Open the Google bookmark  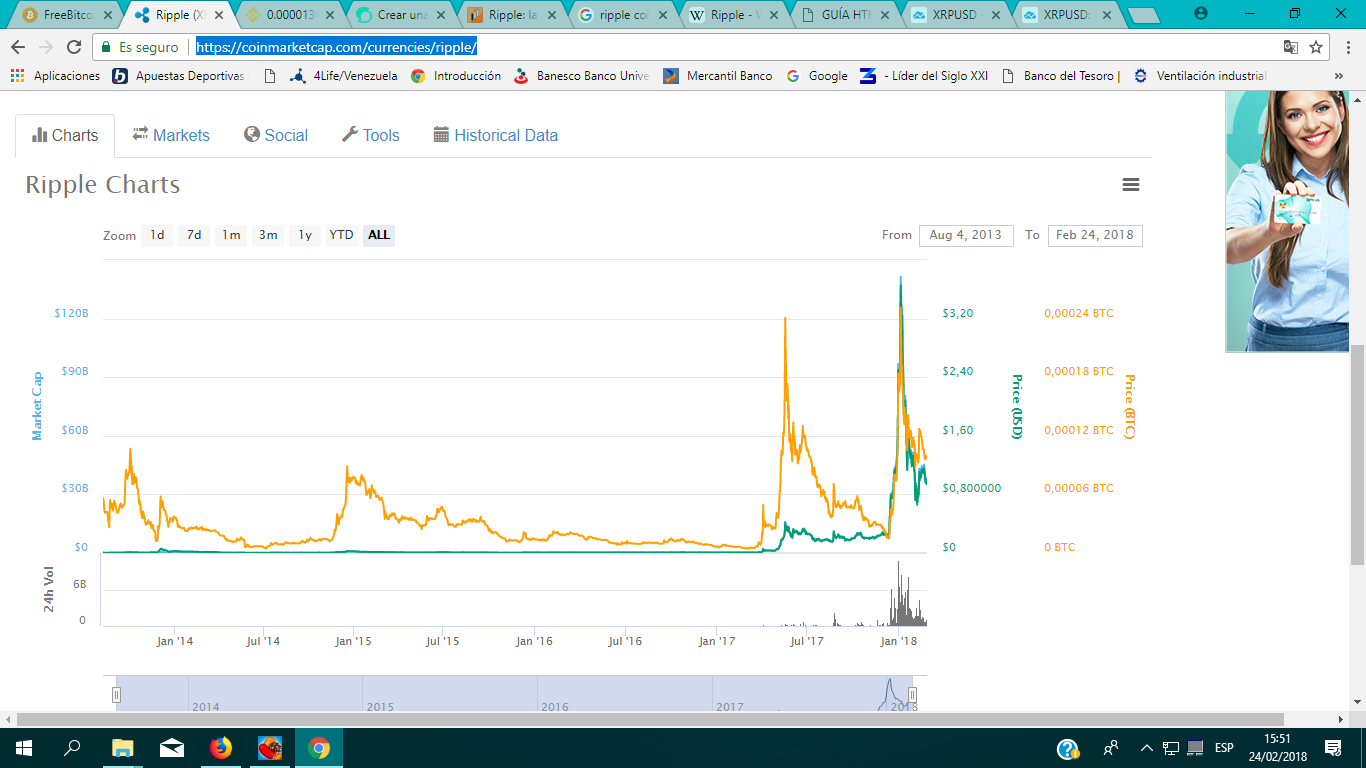coord(817,76)
